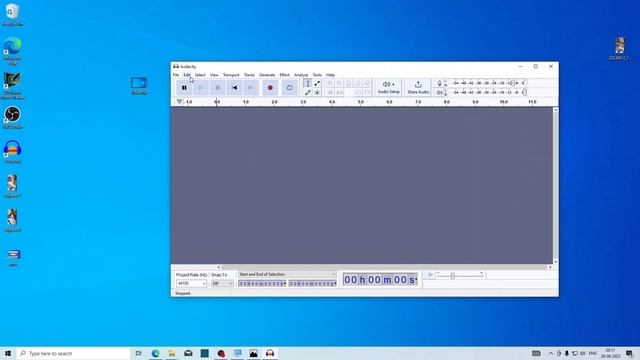Screen dimensions: 640x360
Task: Skip to Start with the rewind button
Action: click(234, 88)
